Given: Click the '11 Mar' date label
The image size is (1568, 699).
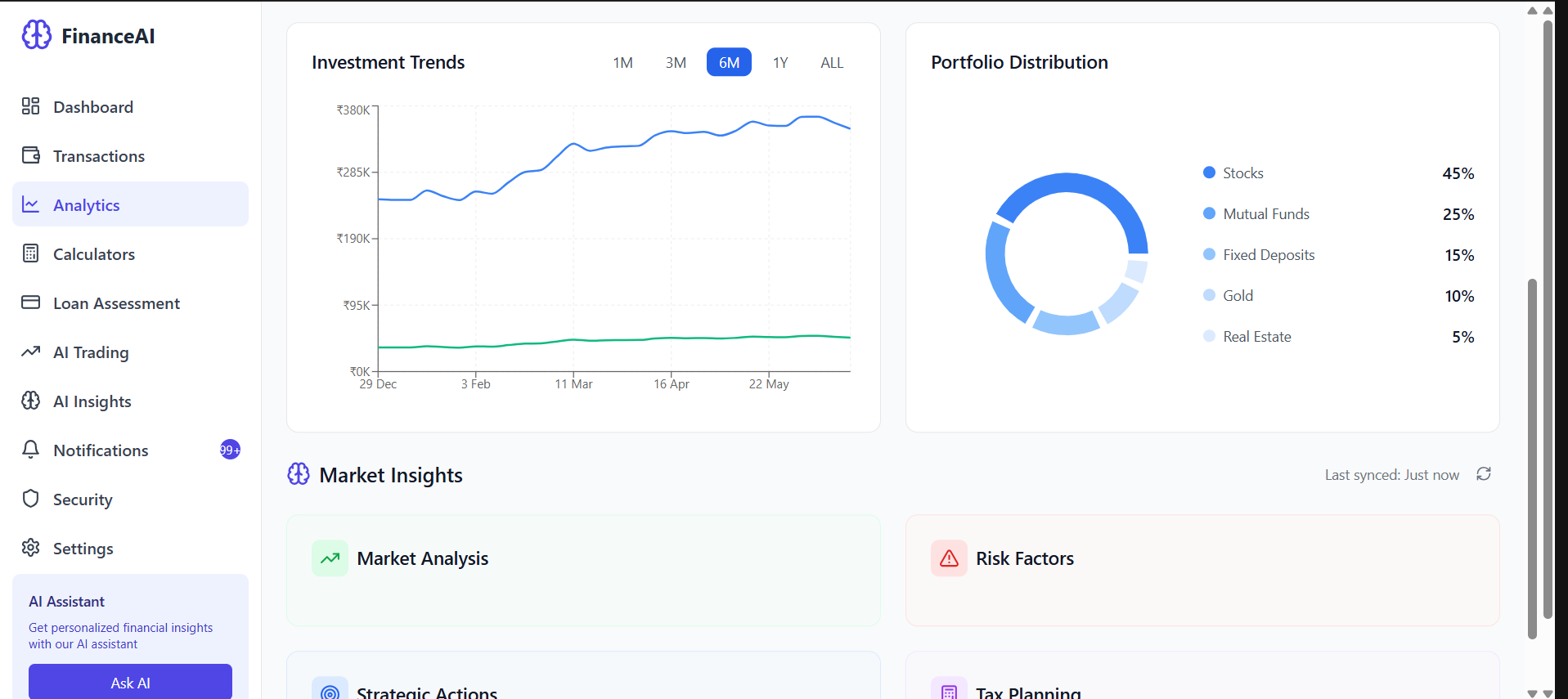Looking at the screenshot, I should [x=573, y=384].
